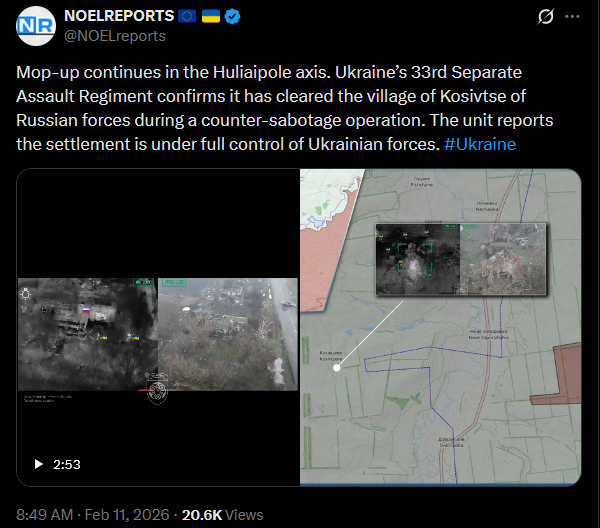This screenshot has width=600, height=528.
Task: Click the Ukraine flag emoji by name
Action: point(211,16)
